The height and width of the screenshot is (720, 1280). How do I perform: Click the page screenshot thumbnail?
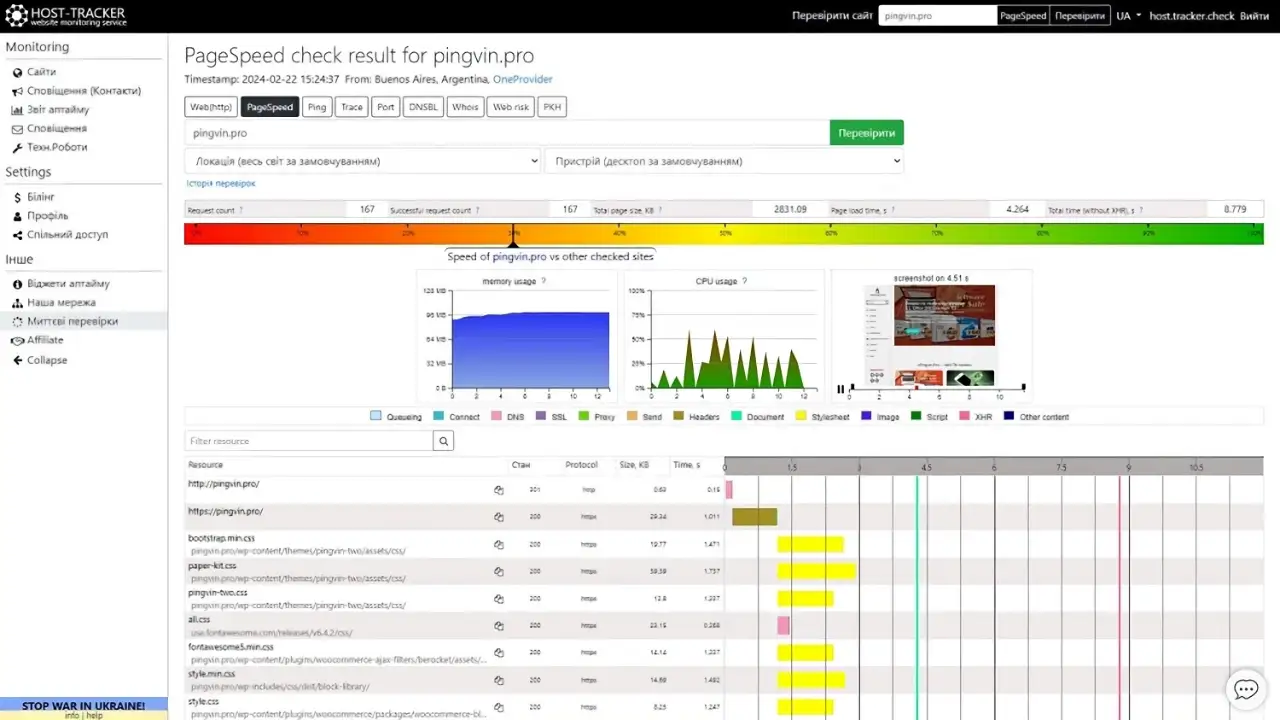[929, 334]
